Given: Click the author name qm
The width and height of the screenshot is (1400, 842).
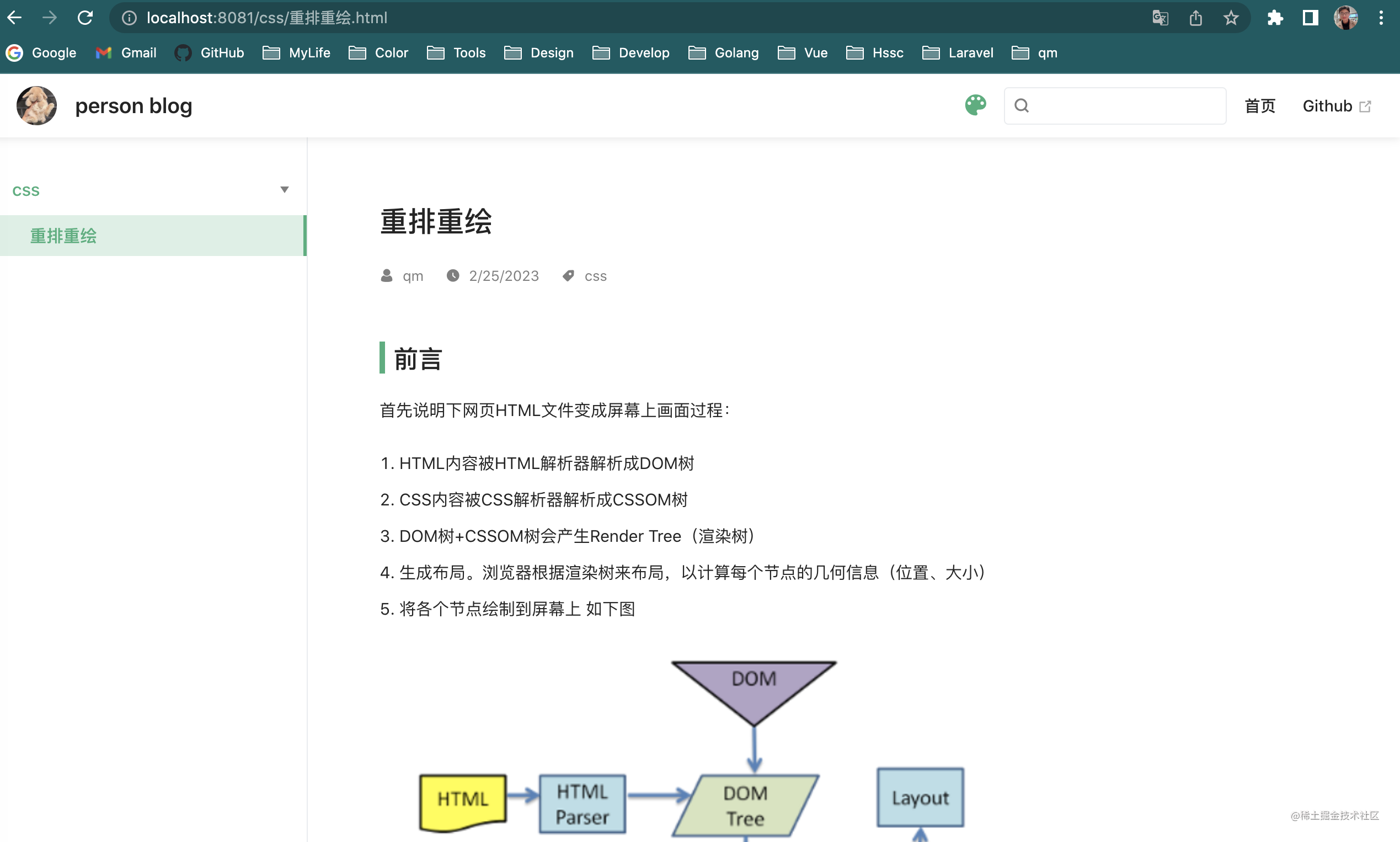Looking at the screenshot, I should [x=413, y=276].
